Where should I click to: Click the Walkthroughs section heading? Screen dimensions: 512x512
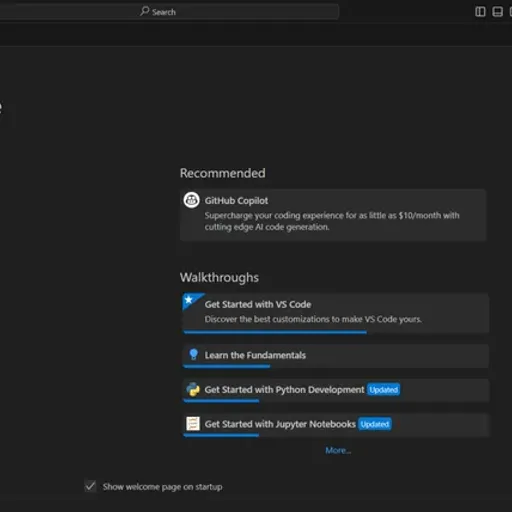coord(219,278)
